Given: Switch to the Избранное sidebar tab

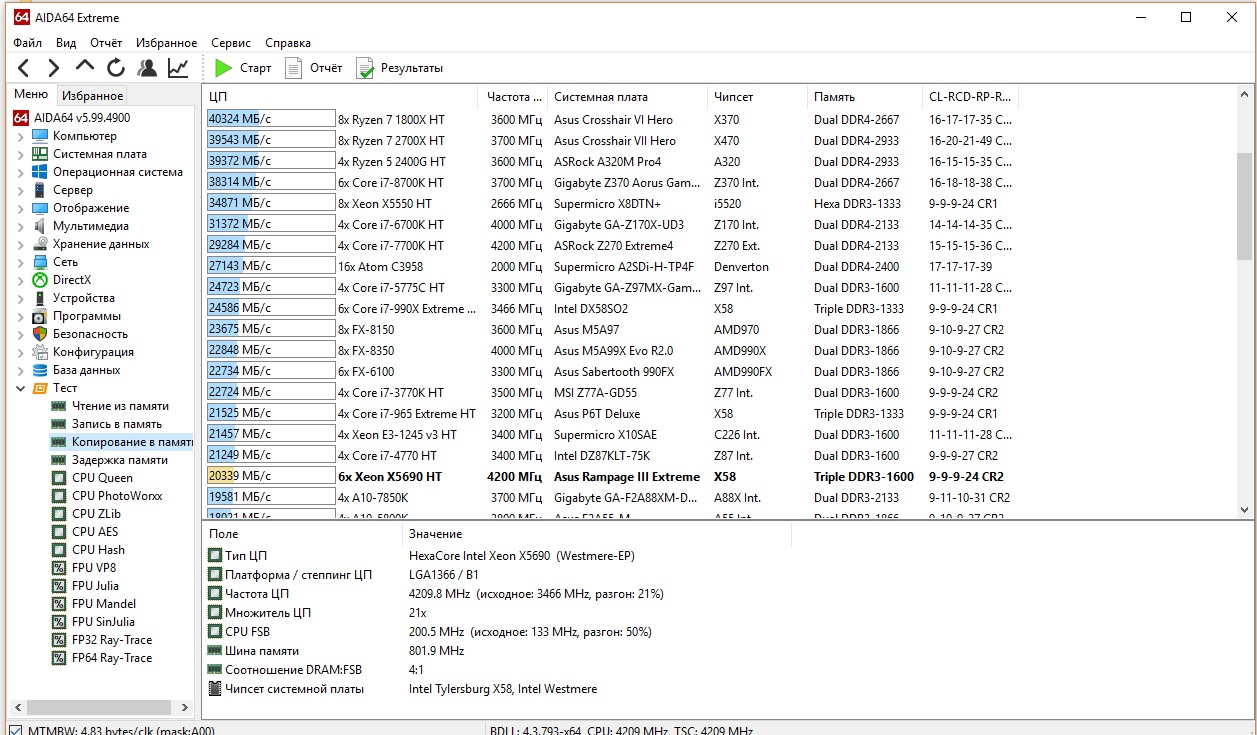Looking at the screenshot, I should [92, 96].
